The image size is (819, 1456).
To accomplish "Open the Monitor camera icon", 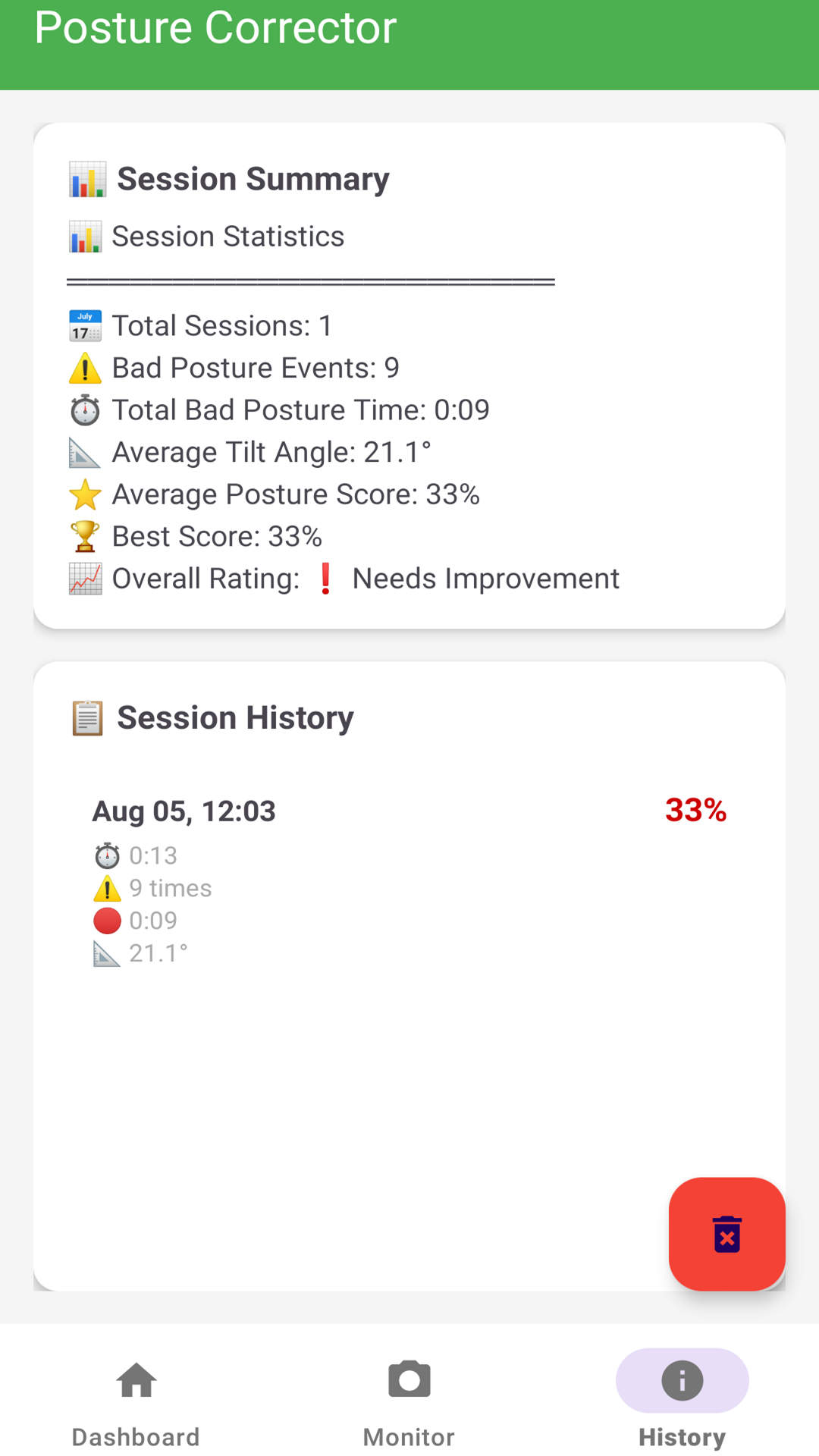I will click(x=409, y=1380).
